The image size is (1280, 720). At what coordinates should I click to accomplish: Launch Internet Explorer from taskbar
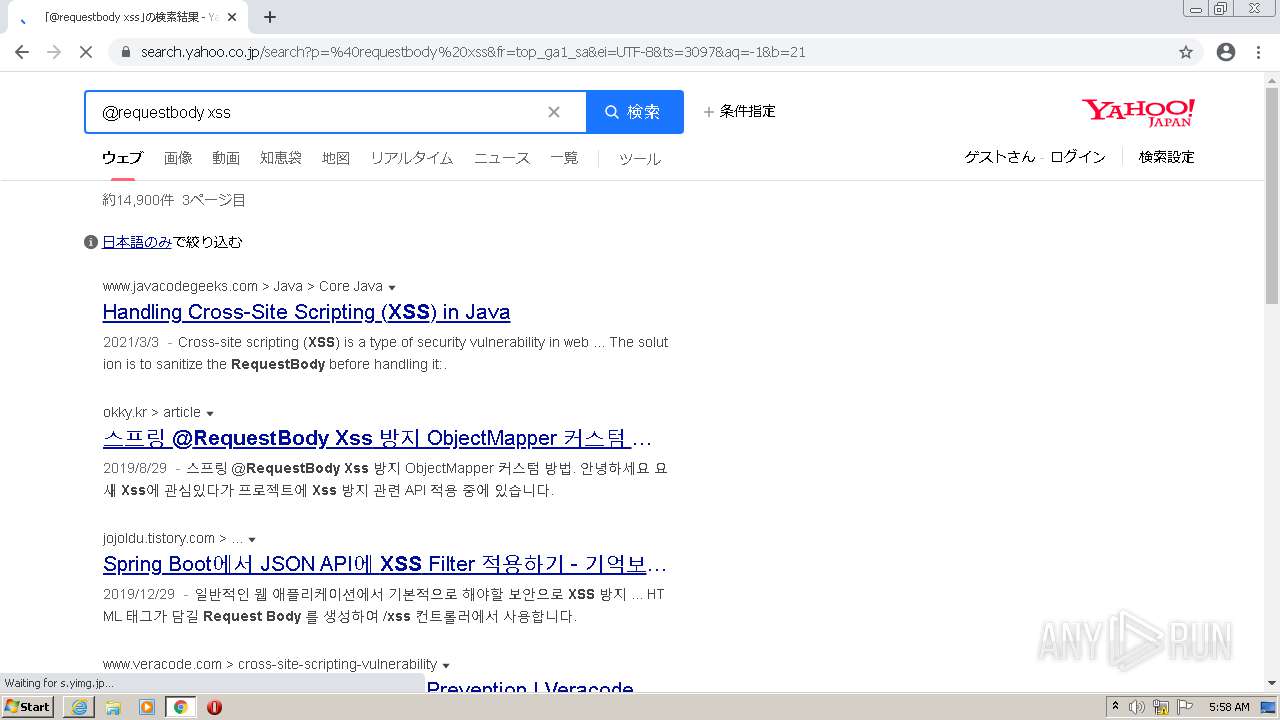[x=79, y=707]
